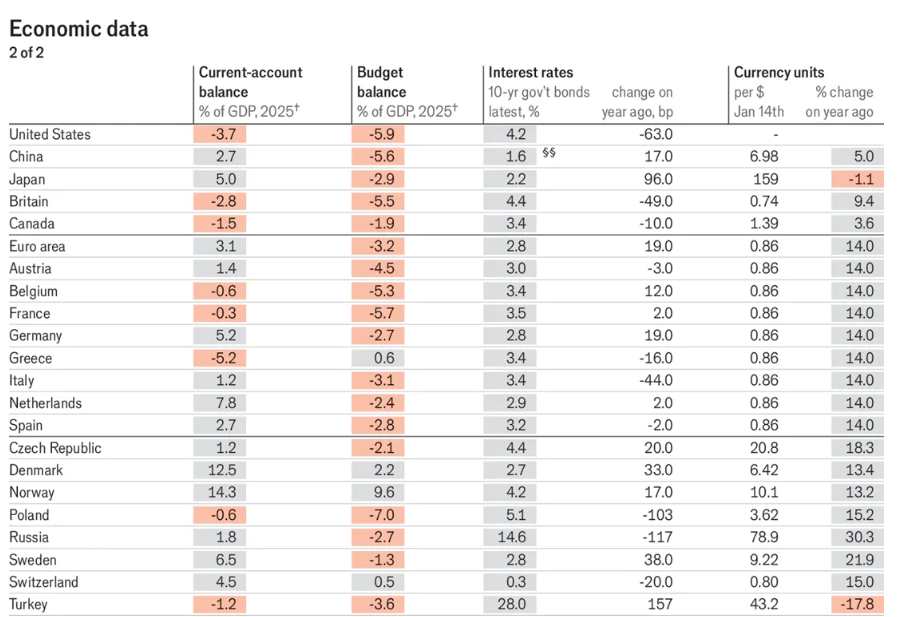The height and width of the screenshot is (617, 910).
Task: Click the Currency units column header
Action: pyautogui.click(x=779, y=73)
